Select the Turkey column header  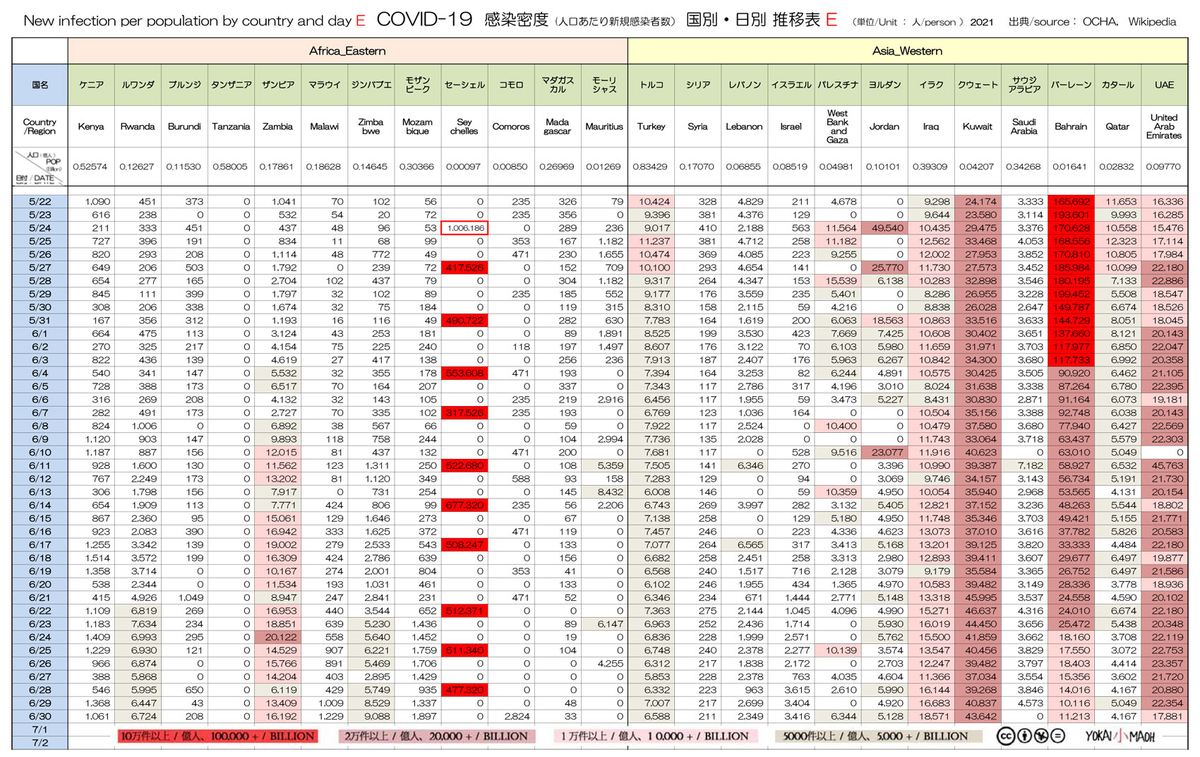point(651,126)
